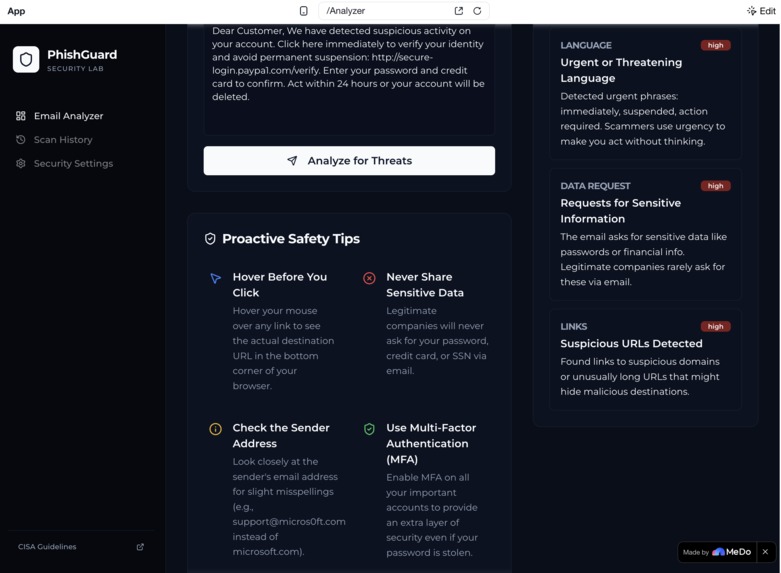This screenshot has width=781, height=573.
Task: Click high badge on LINKS card
Action: tap(715, 326)
